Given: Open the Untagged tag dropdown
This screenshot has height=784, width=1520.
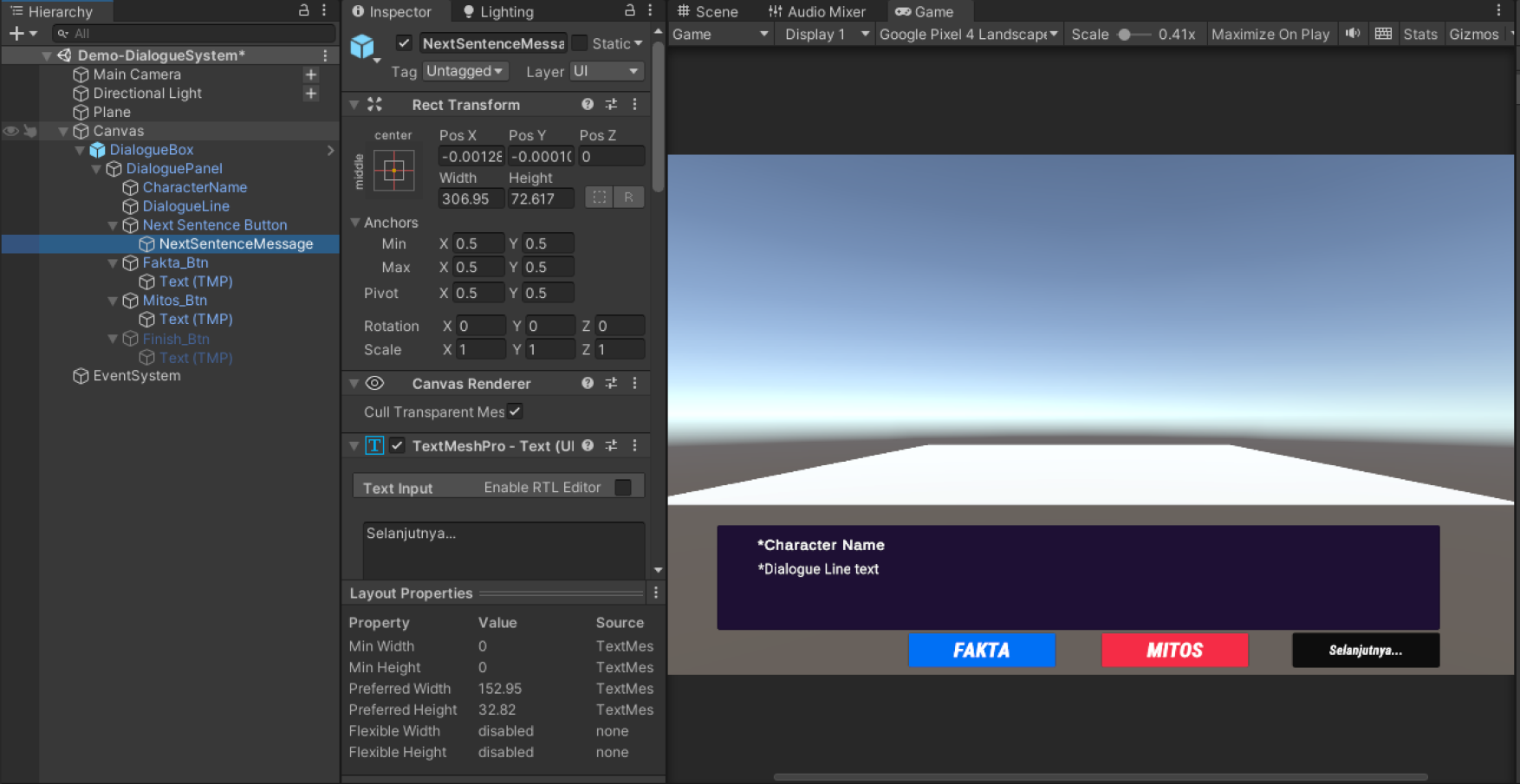Looking at the screenshot, I should click(x=464, y=71).
